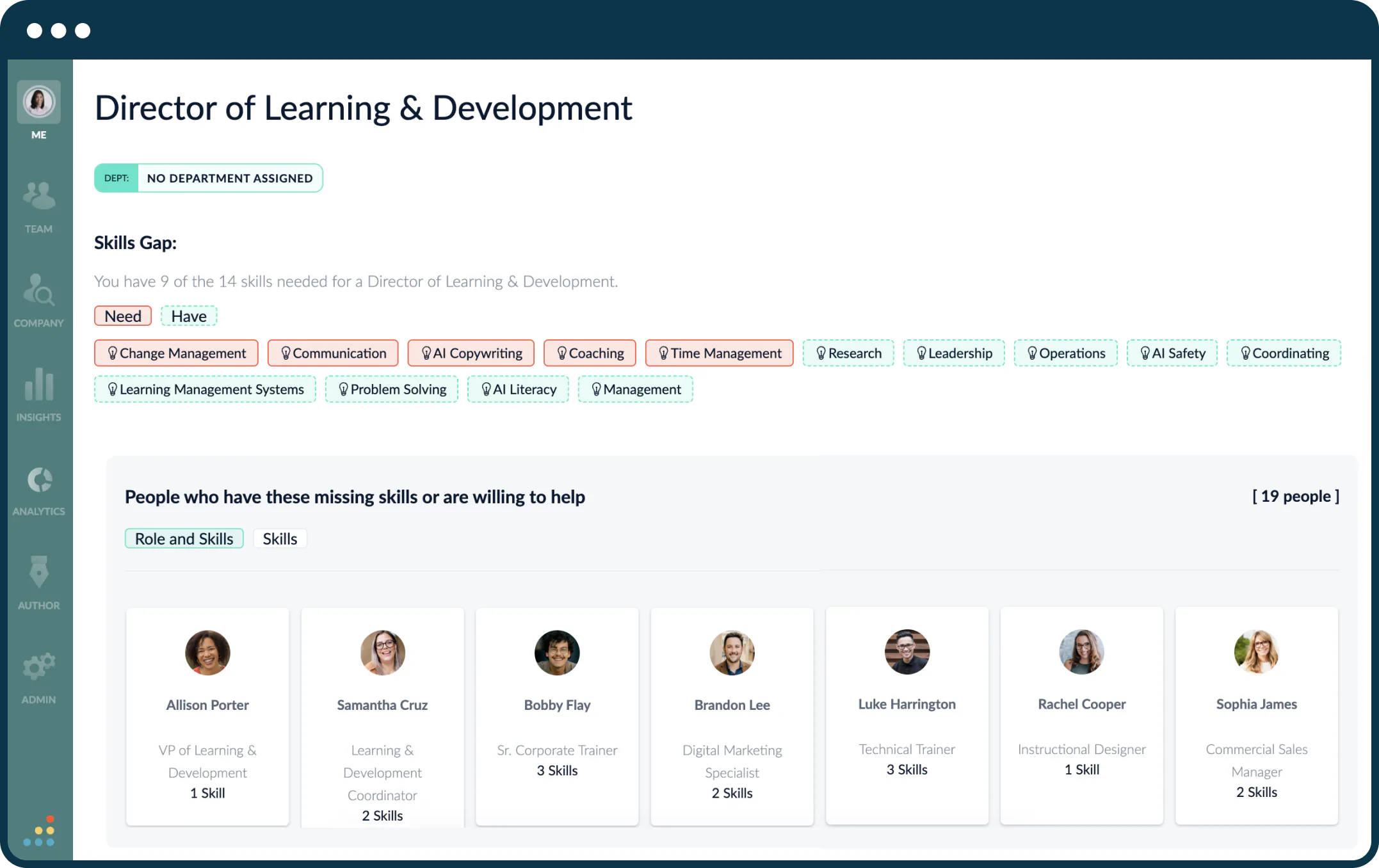Click the colorful dots logo in sidebar

(x=39, y=831)
